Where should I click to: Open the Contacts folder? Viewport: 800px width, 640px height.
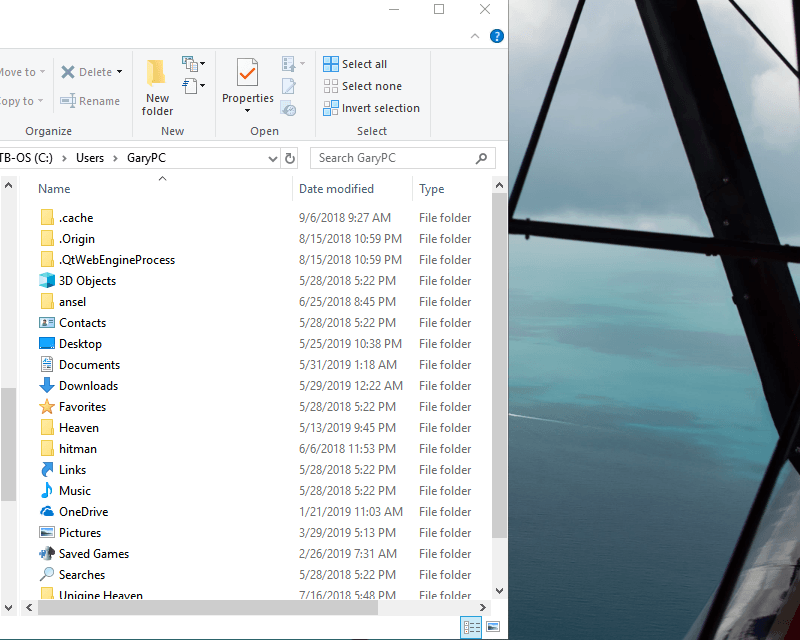[81, 322]
